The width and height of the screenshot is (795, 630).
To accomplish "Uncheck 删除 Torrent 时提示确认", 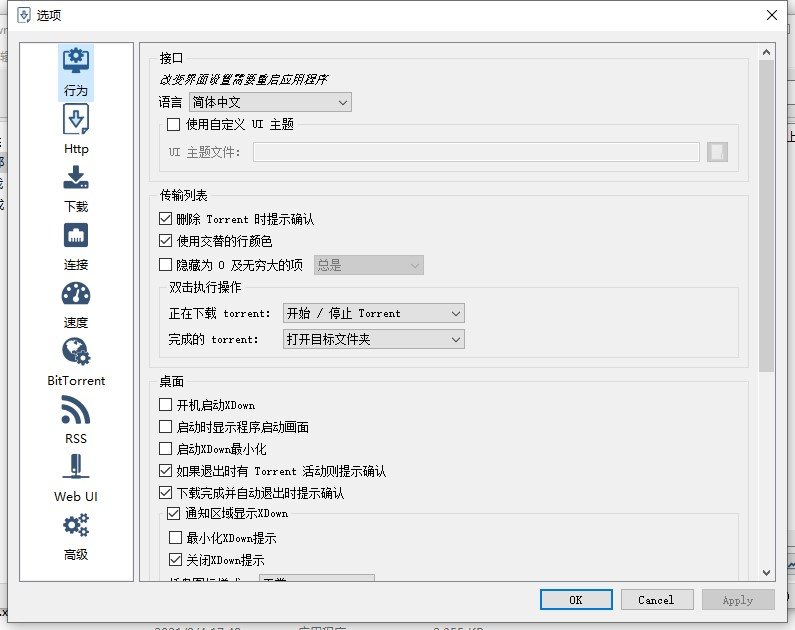I will (165, 219).
